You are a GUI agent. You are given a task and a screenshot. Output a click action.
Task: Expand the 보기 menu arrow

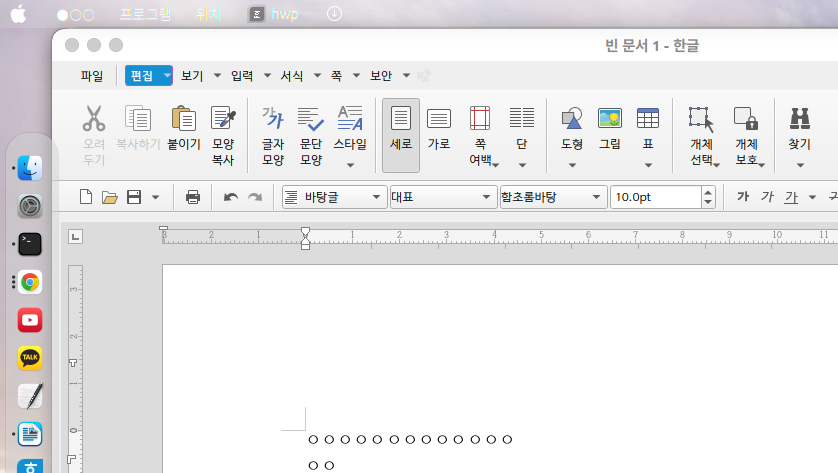(217, 76)
